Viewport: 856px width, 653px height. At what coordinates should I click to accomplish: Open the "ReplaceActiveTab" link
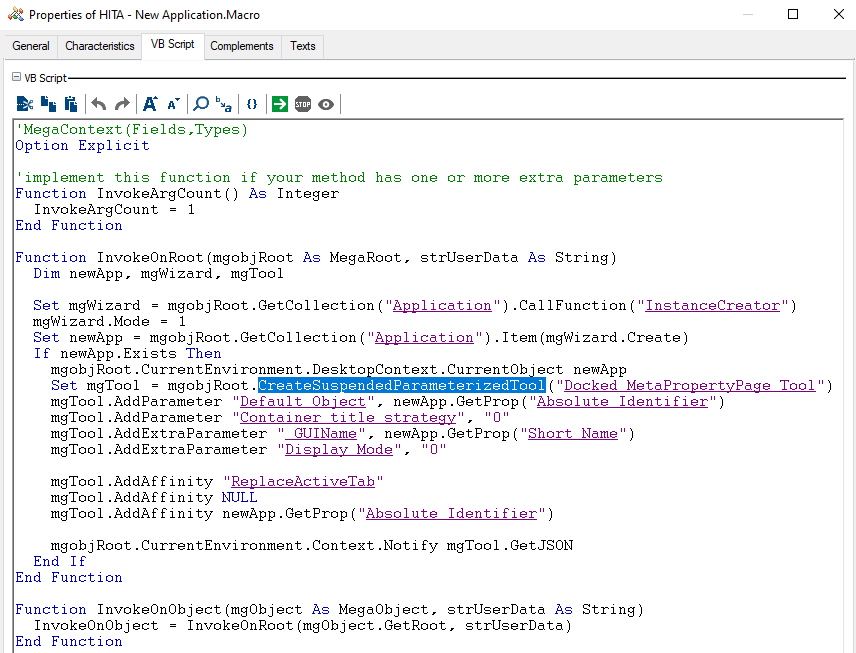[x=303, y=482]
